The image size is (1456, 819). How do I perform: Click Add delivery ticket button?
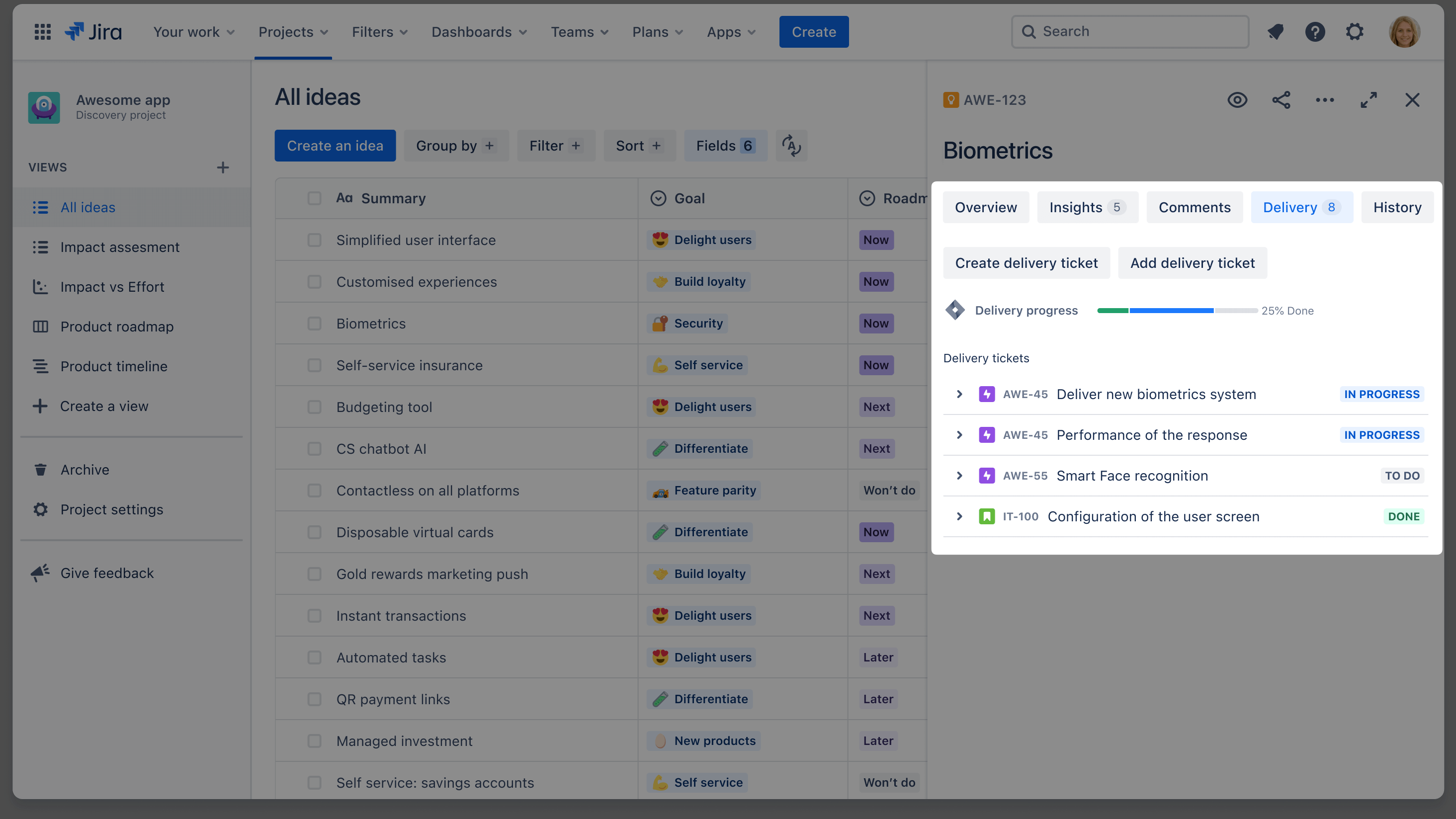[1193, 263]
